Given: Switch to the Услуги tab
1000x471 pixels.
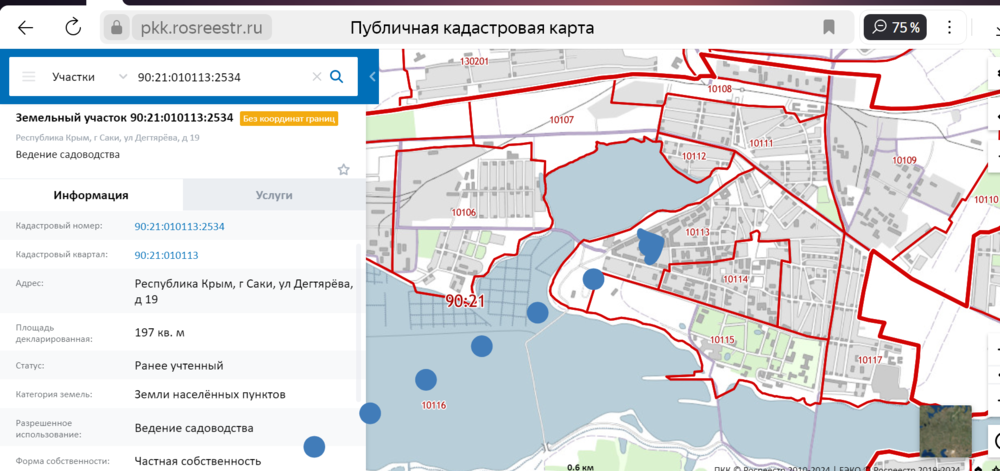Looking at the screenshot, I should (x=274, y=195).
